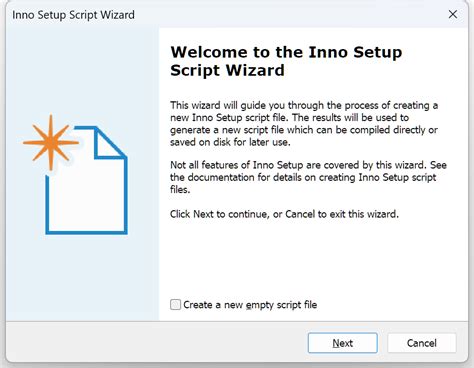Click the Next button to continue
The image size is (474, 368).
pyautogui.click(x=343, y=343)
